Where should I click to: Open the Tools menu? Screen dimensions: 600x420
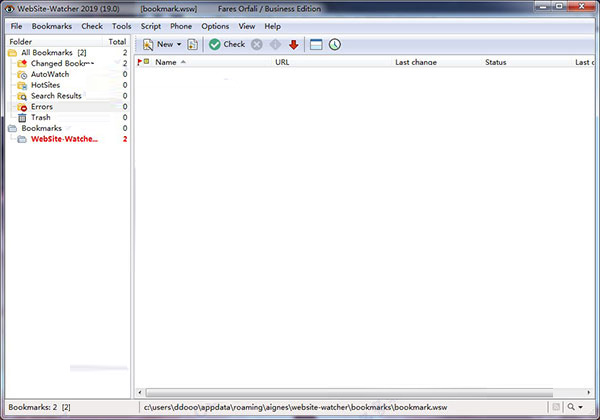coord(122,26)
